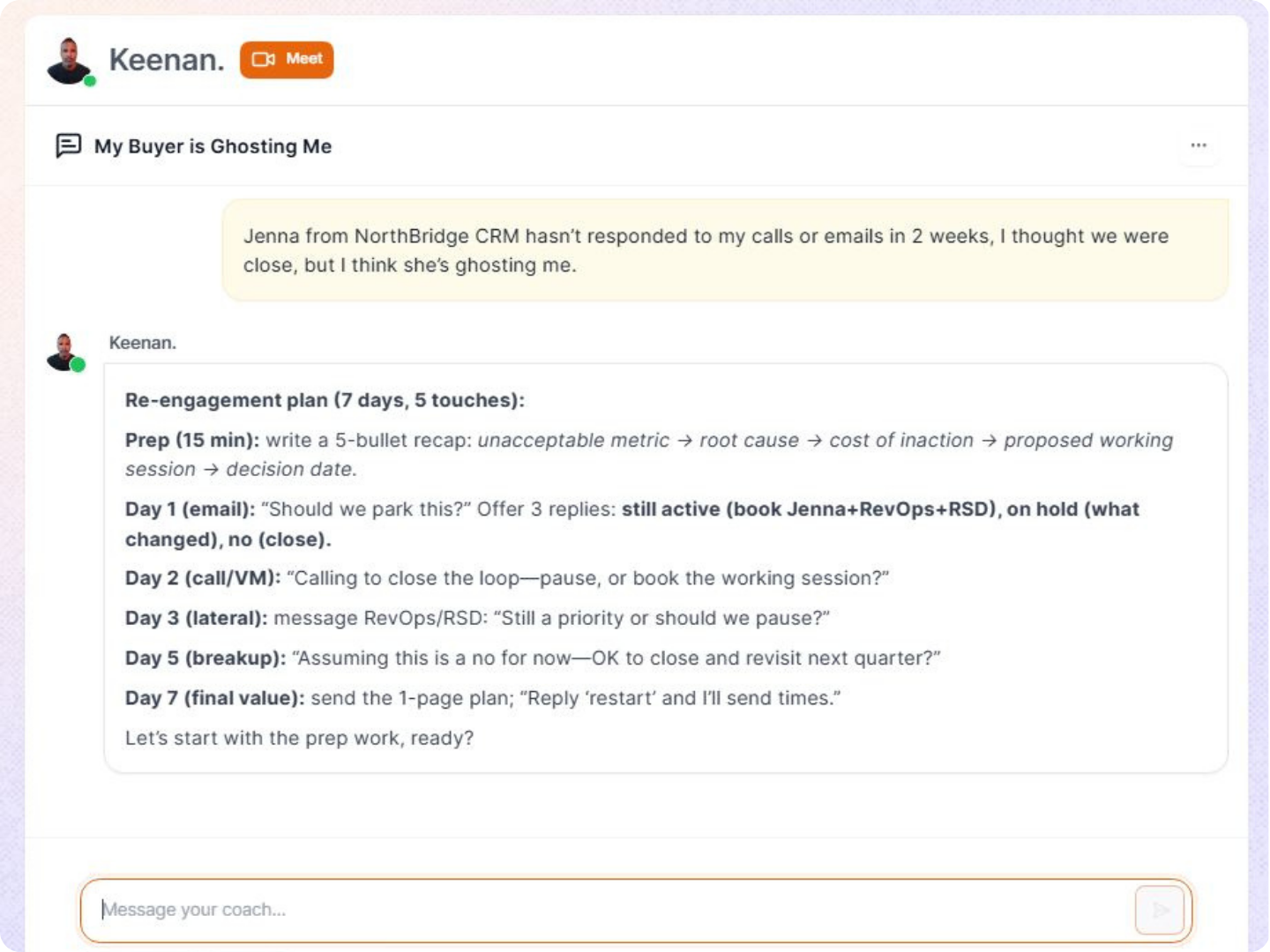Click the "Day 5 (breakup)" step

[205, 658]
